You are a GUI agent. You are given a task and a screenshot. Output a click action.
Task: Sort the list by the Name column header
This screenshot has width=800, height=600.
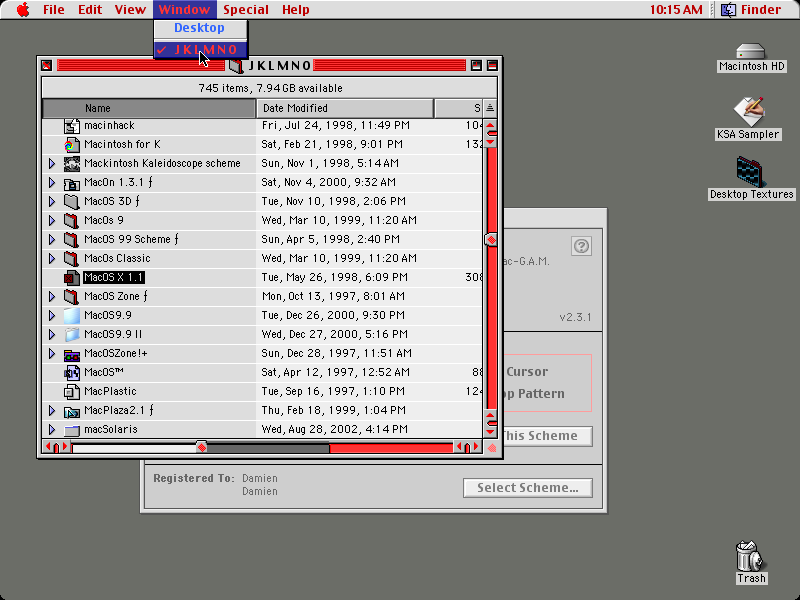pyautogui.click(x=149, y=108)
